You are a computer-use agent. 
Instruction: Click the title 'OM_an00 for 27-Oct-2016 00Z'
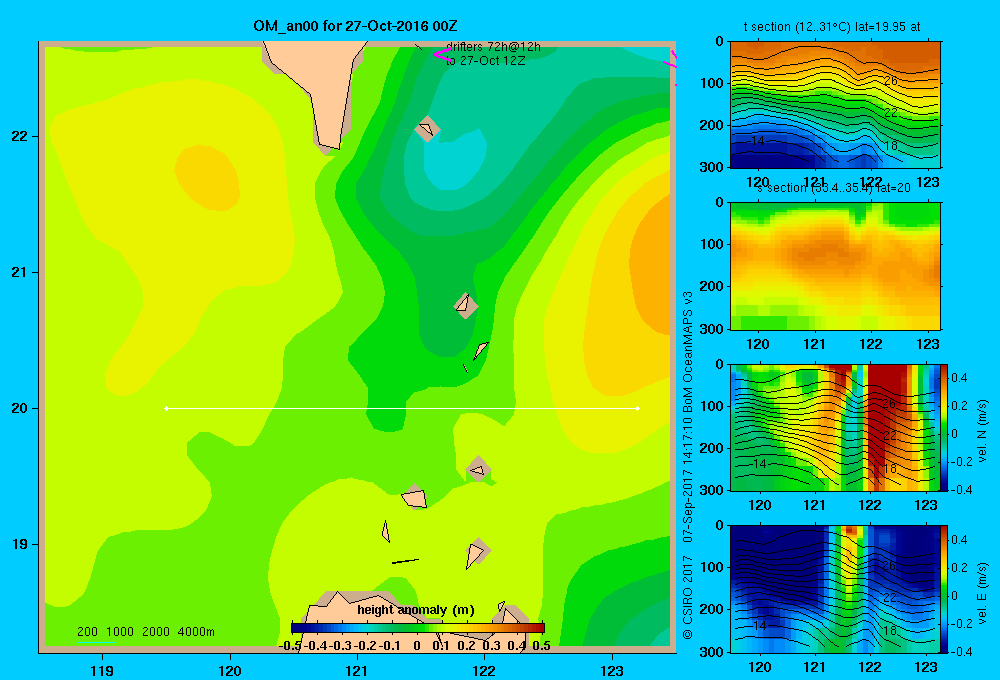pos(355,26)
